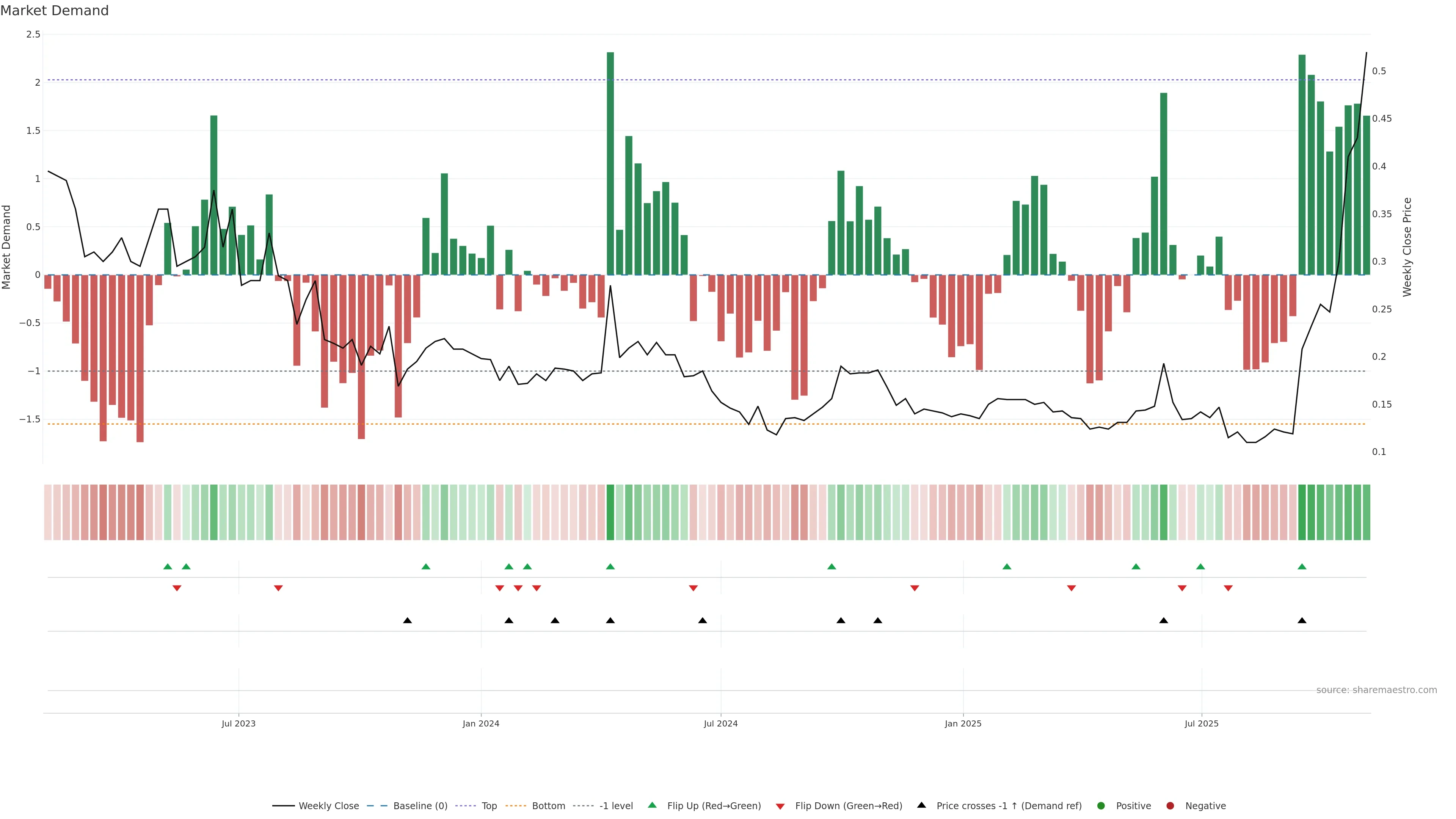Toggle Weekly Close series label in legend

pos(328,805)
